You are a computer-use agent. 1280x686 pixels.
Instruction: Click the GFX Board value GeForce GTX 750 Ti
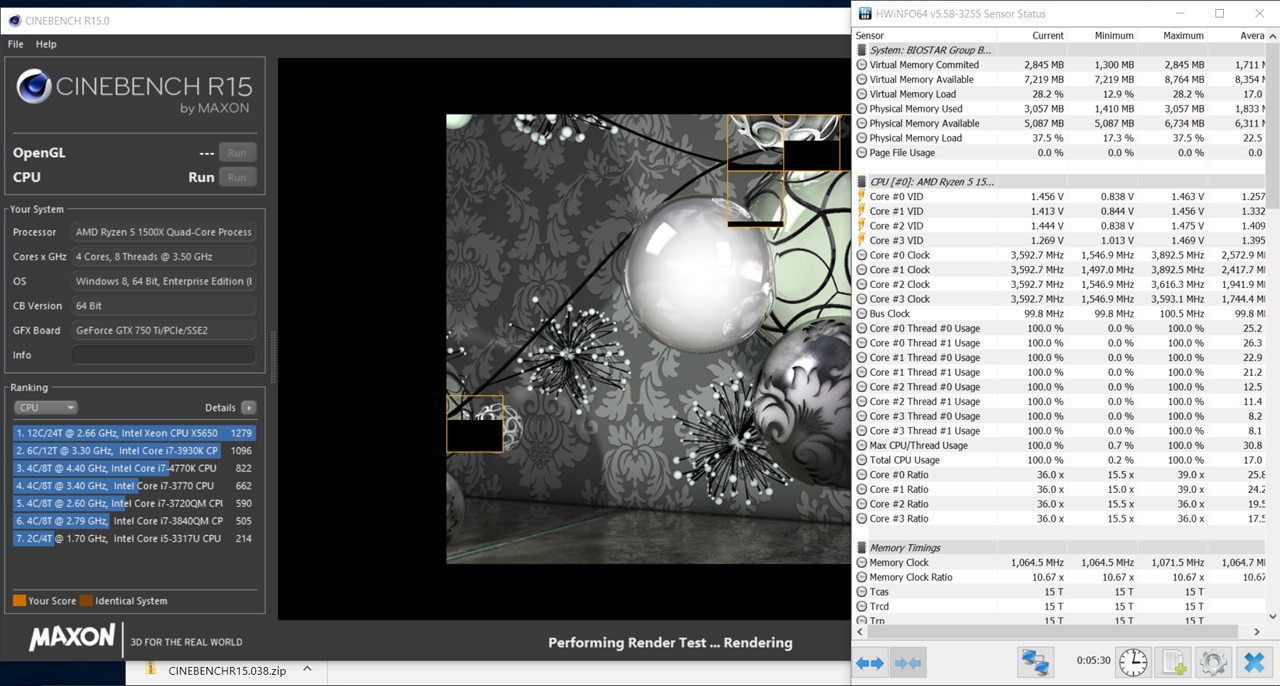(x=164, y=330)
